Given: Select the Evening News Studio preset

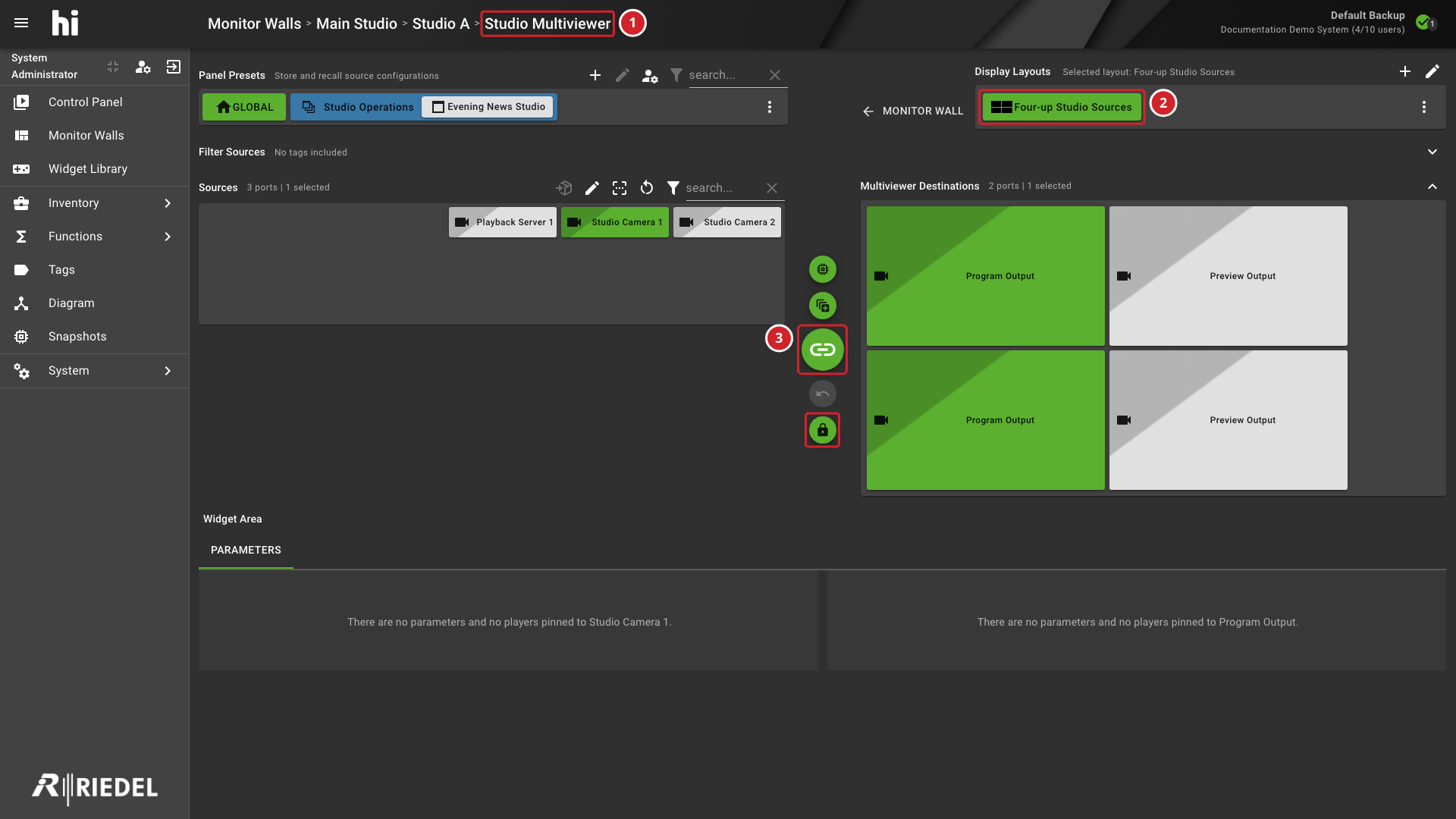Looking at the screenshot, I should pos(488,107).
